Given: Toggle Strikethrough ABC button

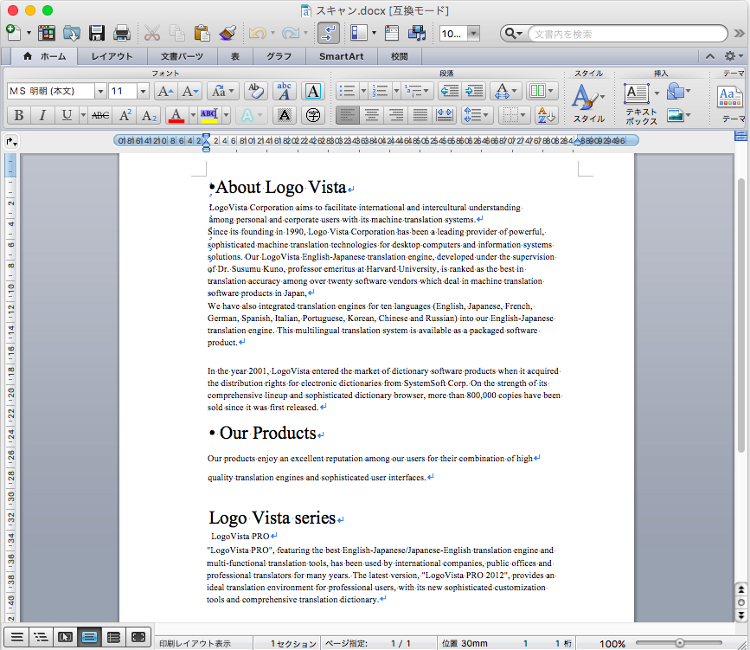Looking at the screenshot, I should point(100,115).
